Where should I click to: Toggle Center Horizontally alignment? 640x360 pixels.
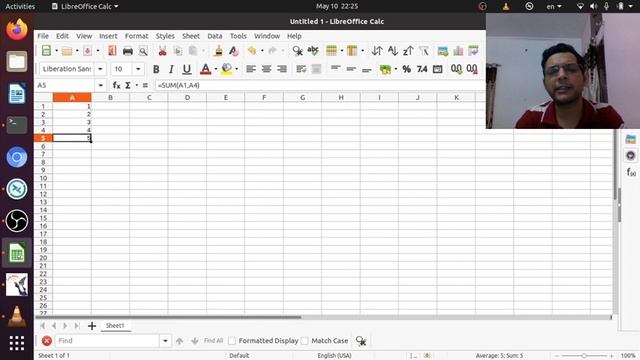pyautogui.click(x=267, y=69)
